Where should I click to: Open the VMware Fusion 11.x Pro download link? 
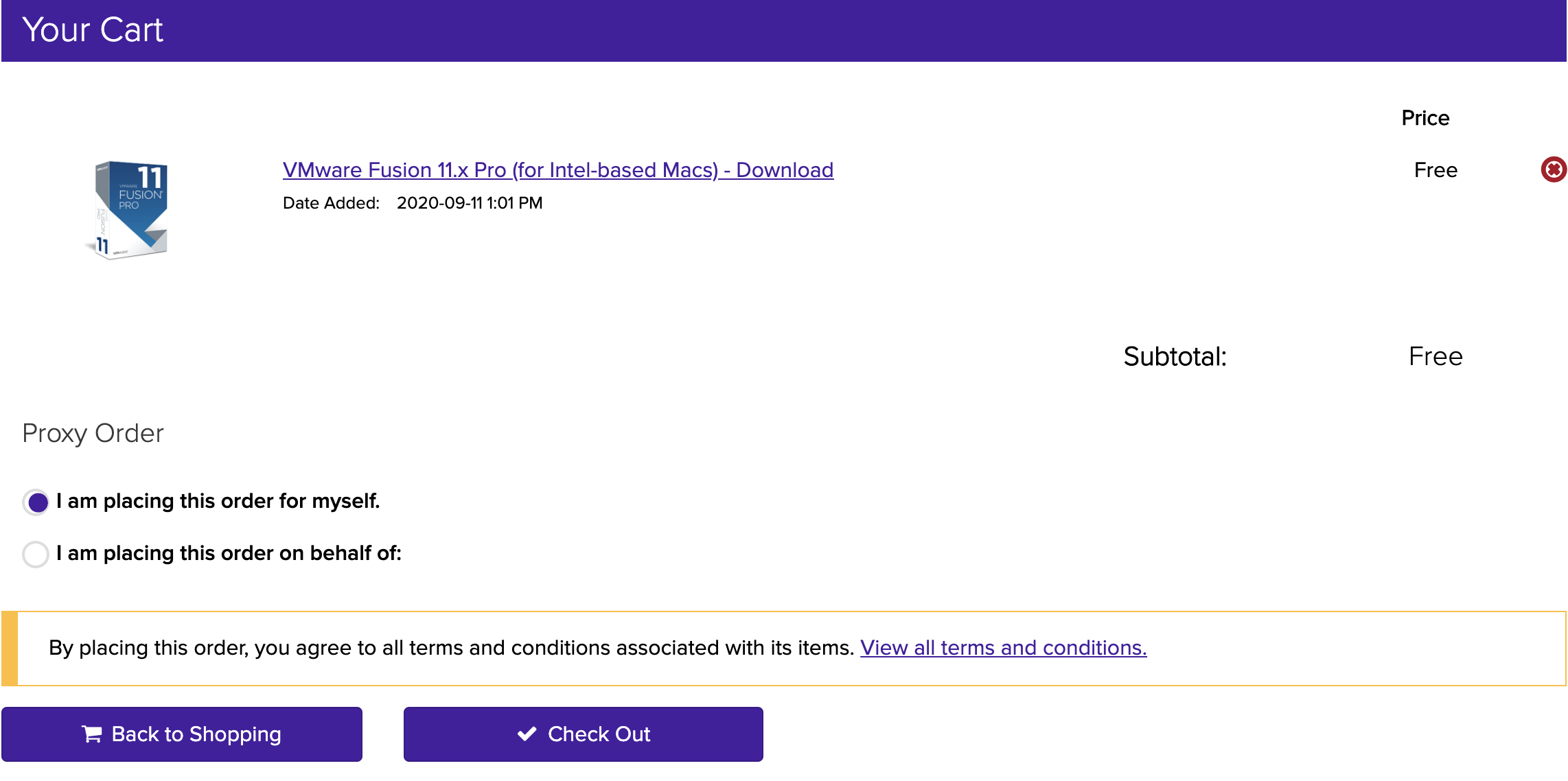tap(557, 170)
